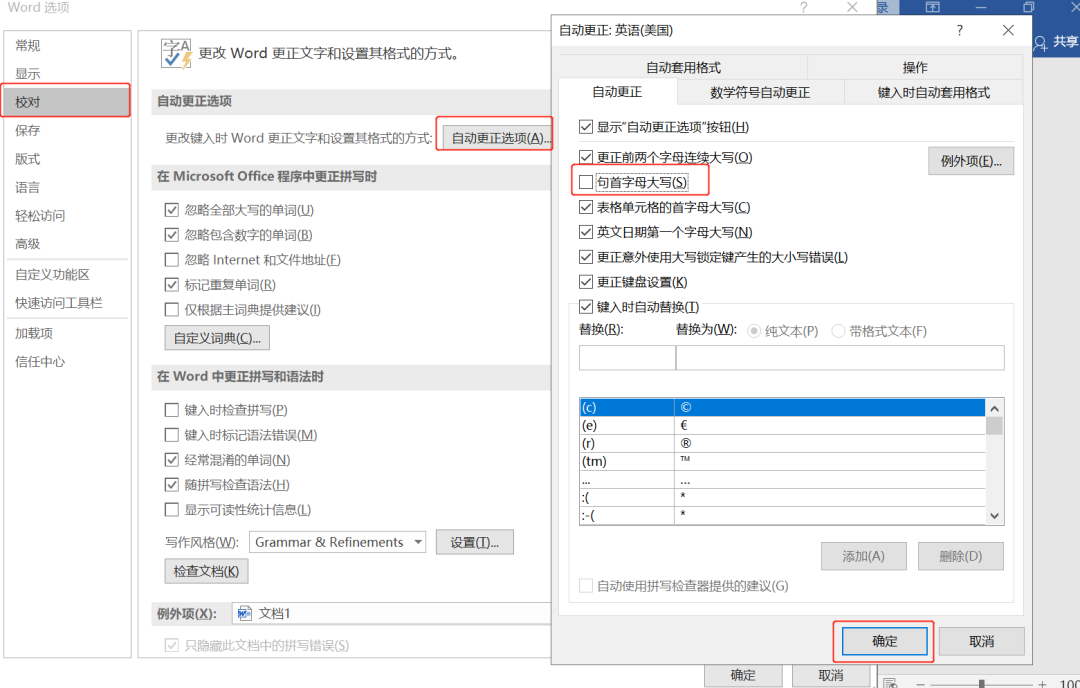This screenshot has width=1080, height=688.
Task: Open 写作风格 Grammar & Refinements dropdown
Action: coord(338,542)
